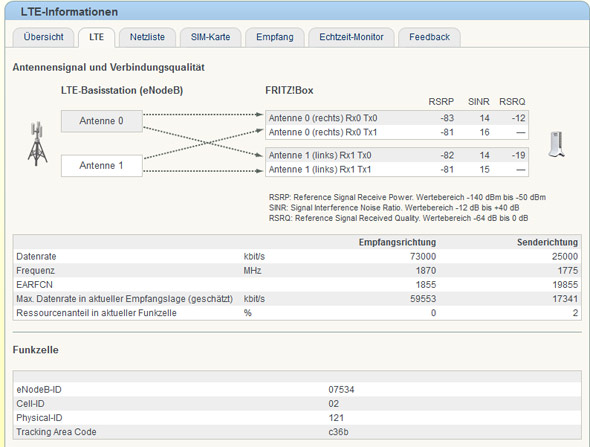Select the LTE tab
The image size is (590, 447).
pos(96,37)
